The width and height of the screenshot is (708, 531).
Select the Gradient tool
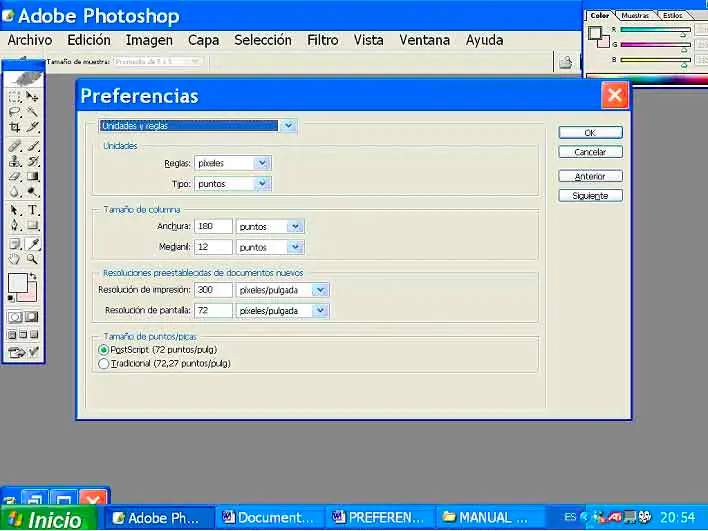click(32, 177)
